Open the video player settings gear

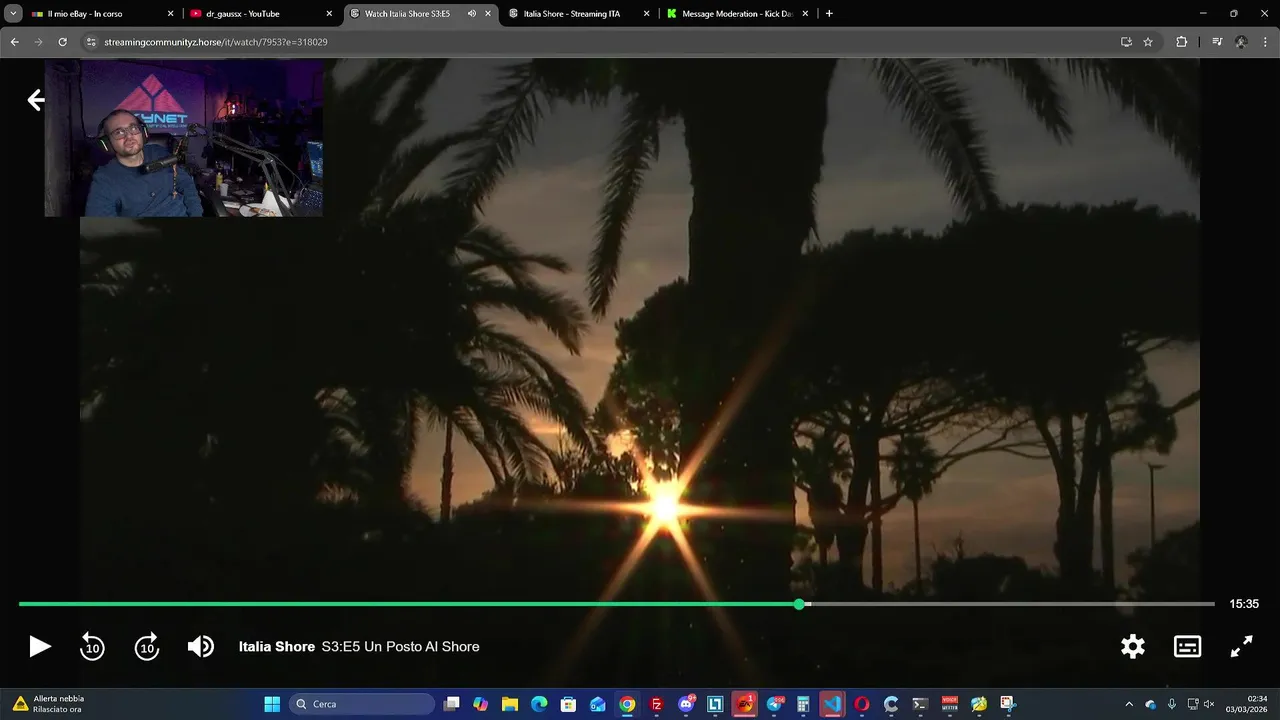tap(1133, 647)
